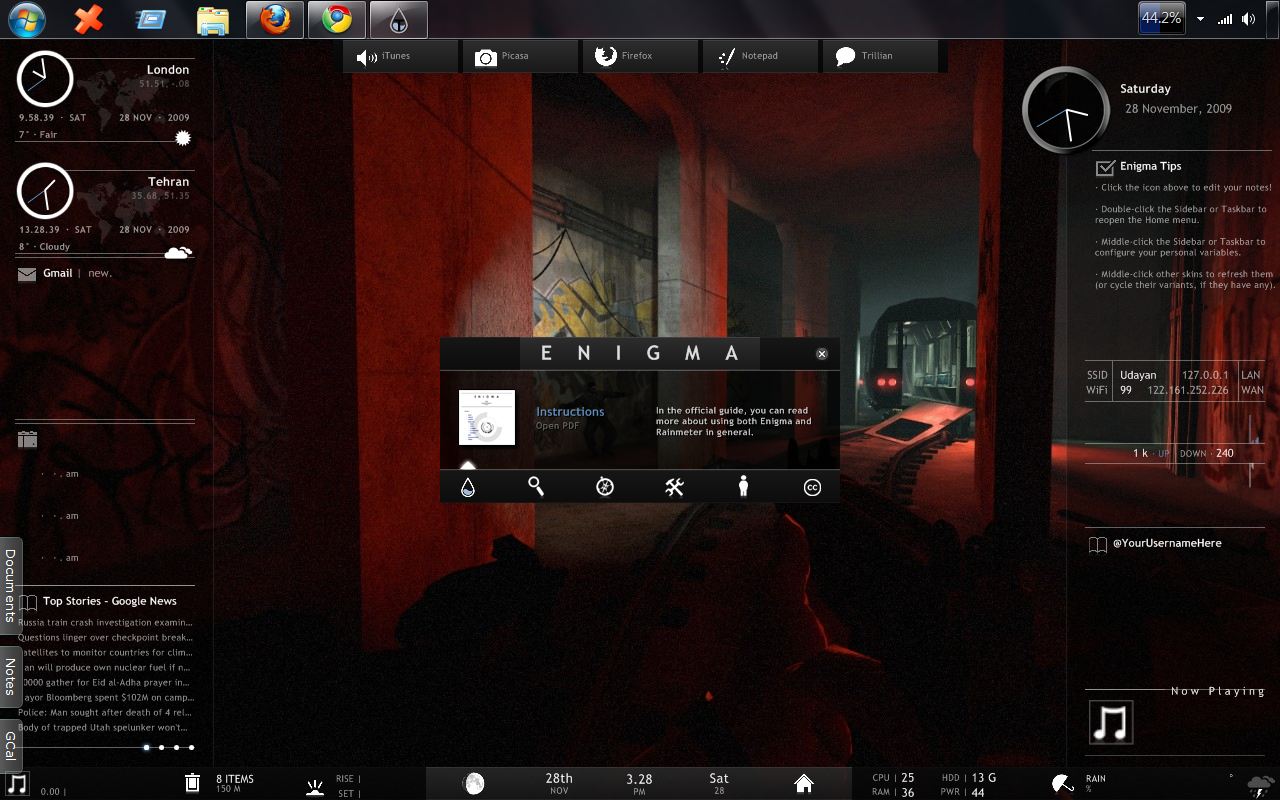Open the Notes side tab

pos(10,677)
